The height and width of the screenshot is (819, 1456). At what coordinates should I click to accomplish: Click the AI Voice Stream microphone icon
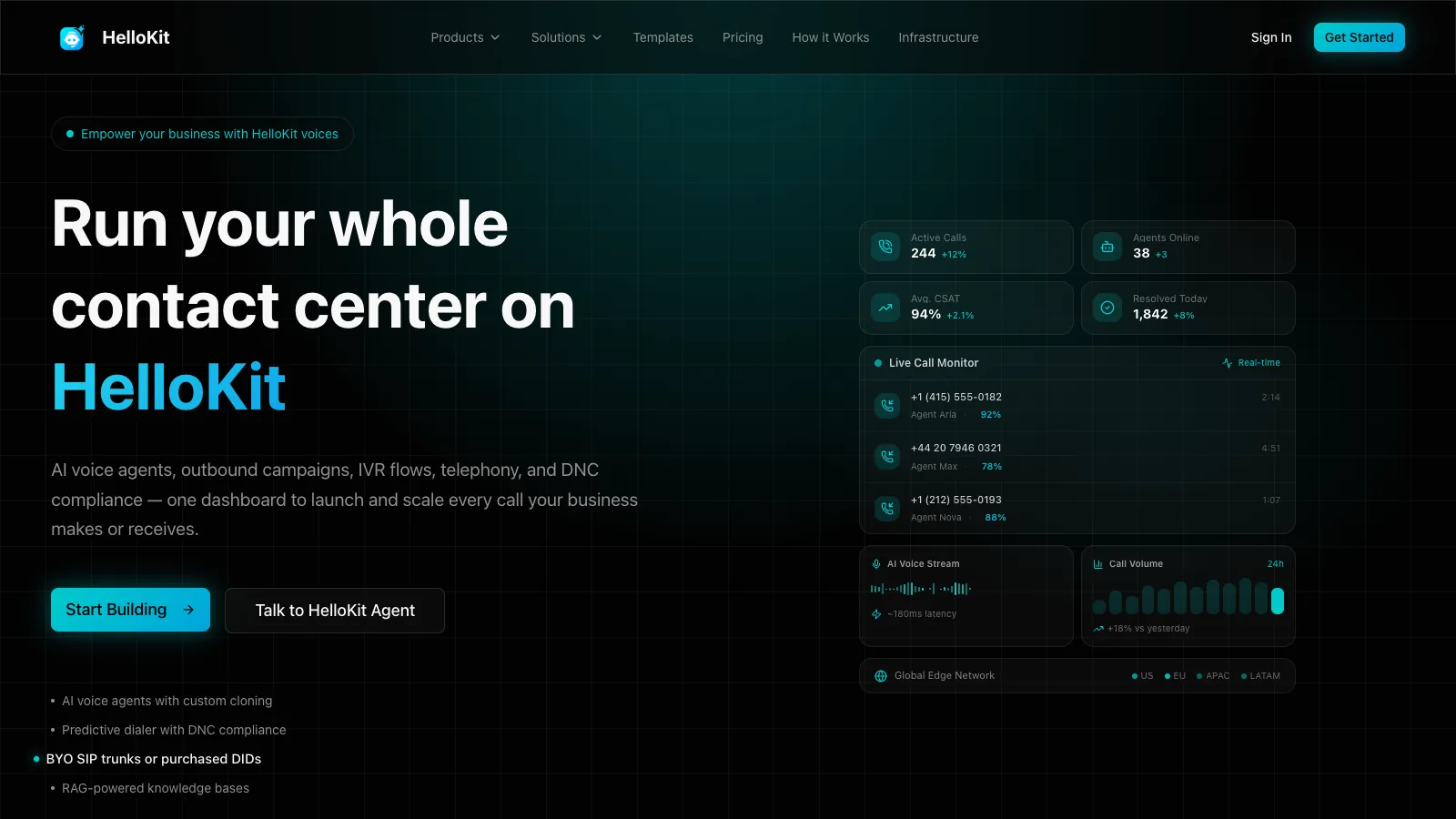[x=876, y=564]
